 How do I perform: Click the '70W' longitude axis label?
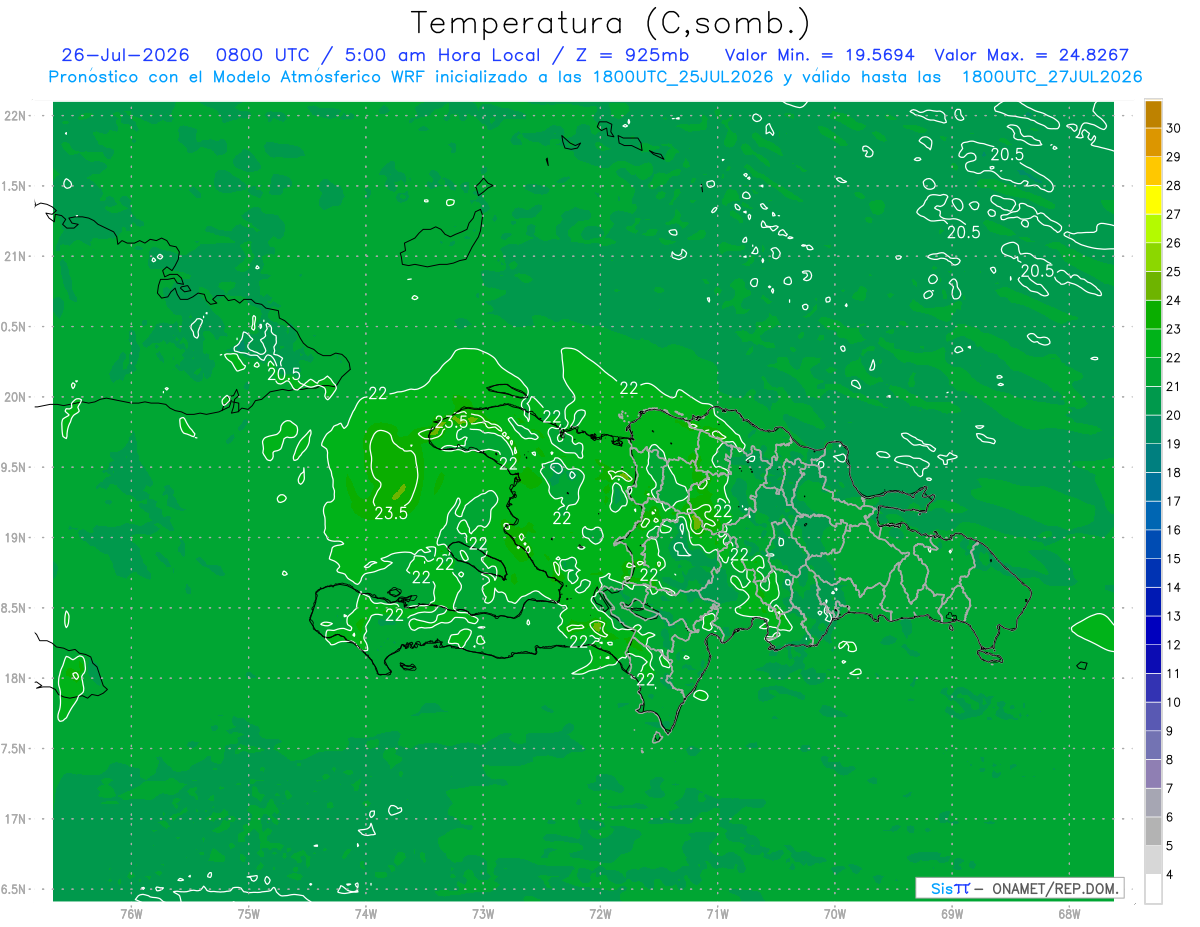(x=835, y=914)
